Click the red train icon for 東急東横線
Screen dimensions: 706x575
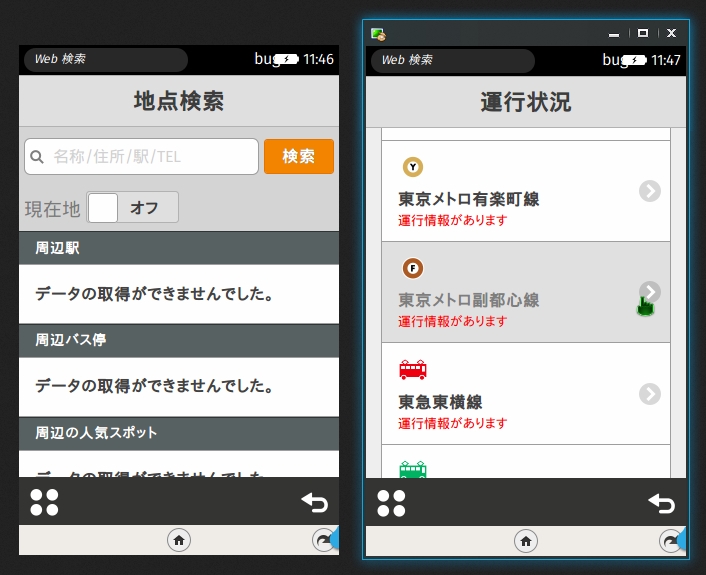click(413, 370)
